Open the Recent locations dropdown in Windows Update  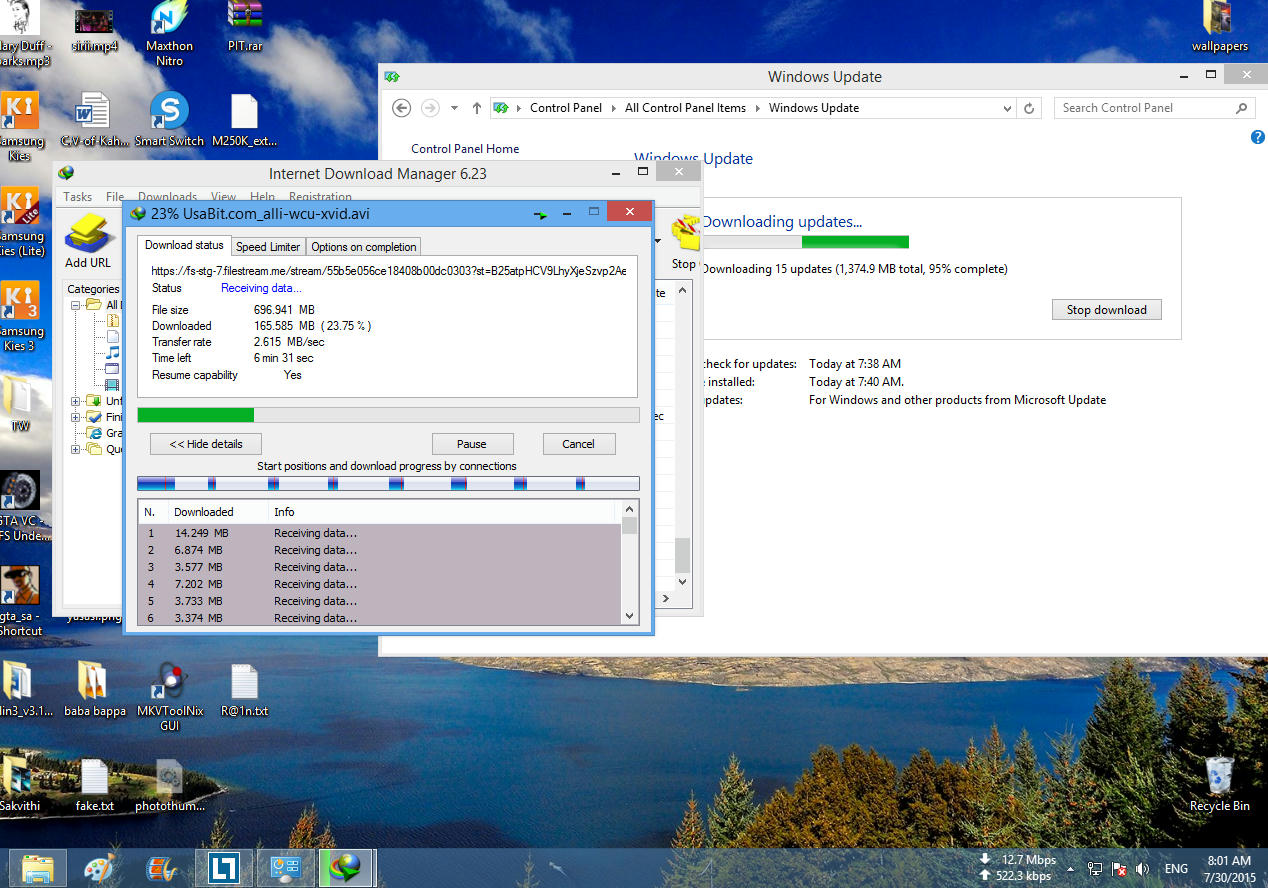point(454,108)
